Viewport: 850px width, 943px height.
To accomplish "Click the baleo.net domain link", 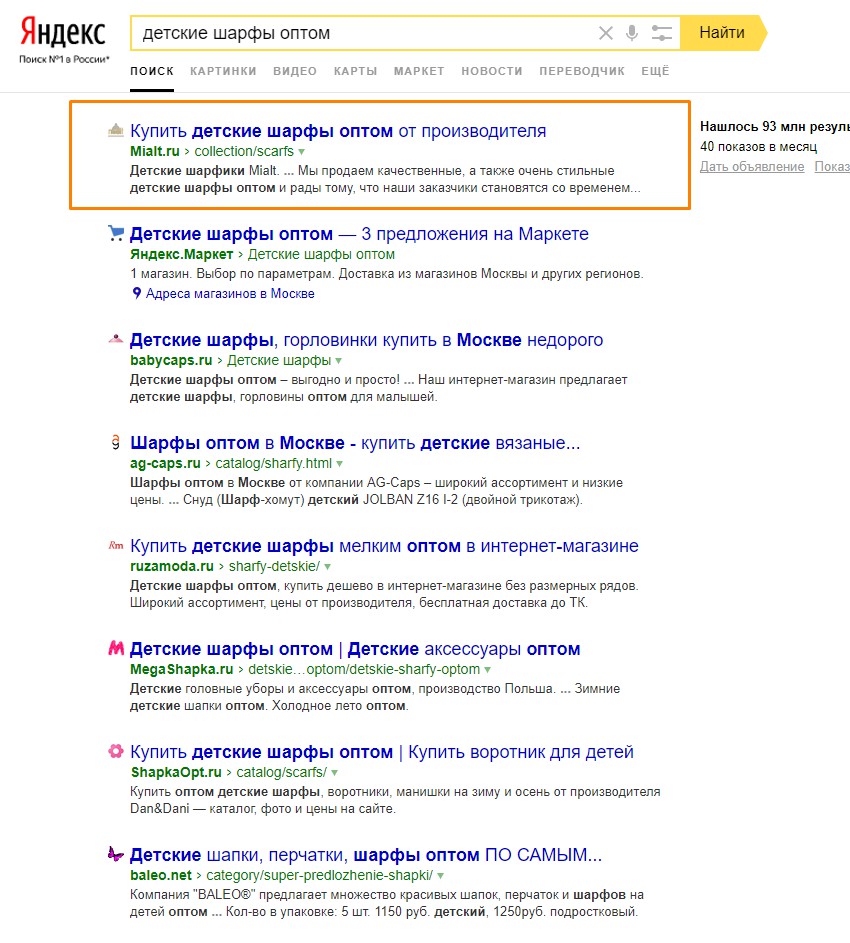I will coord(161,874).
